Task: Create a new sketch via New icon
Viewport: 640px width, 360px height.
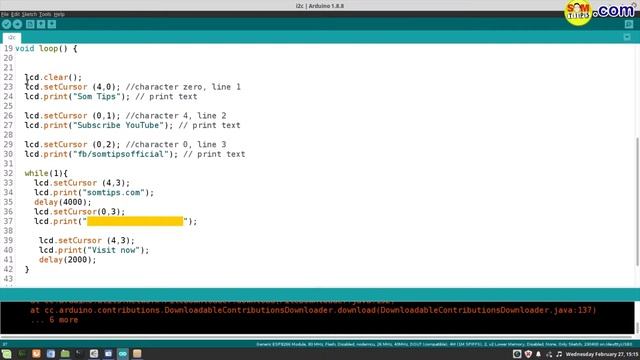Action: coord(30,24)
